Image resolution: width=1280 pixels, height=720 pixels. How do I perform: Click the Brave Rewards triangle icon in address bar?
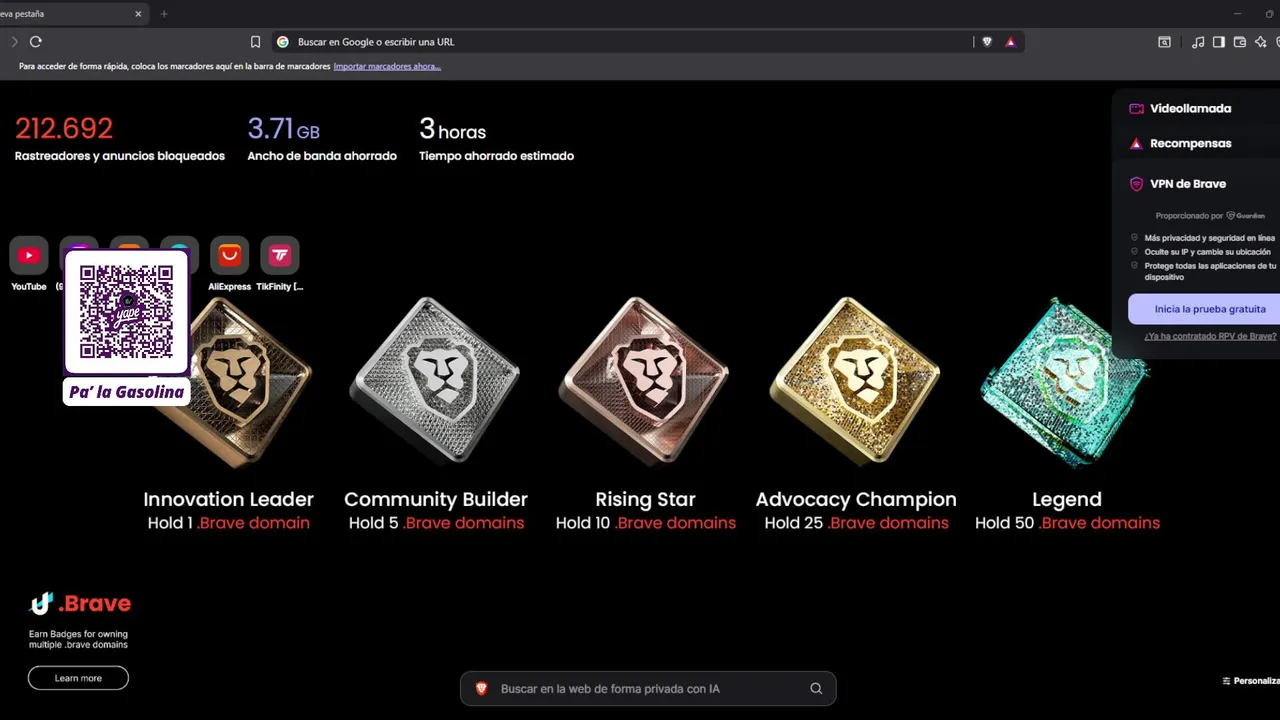(1010, 42)
